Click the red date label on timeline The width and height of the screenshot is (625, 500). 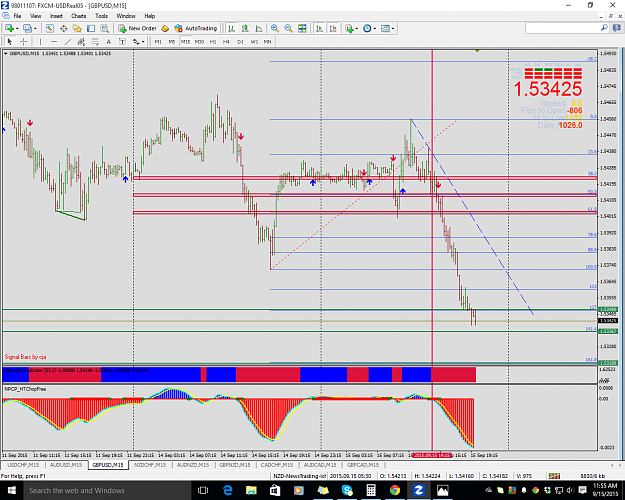(432, 455)
